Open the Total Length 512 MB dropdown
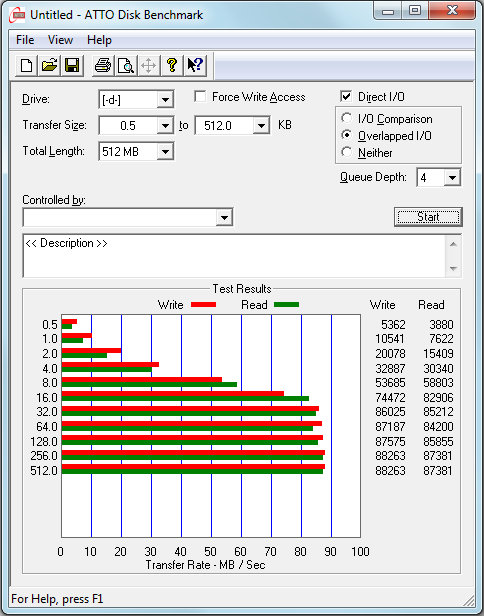Image resolution: width=484 pixels, height=616 pixels. 165,151
